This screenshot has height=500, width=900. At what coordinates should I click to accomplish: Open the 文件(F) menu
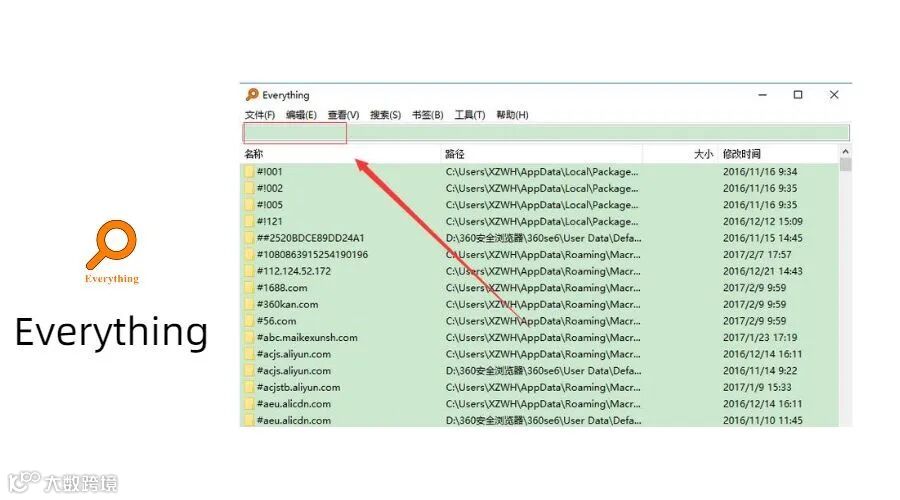pos(259,115)
